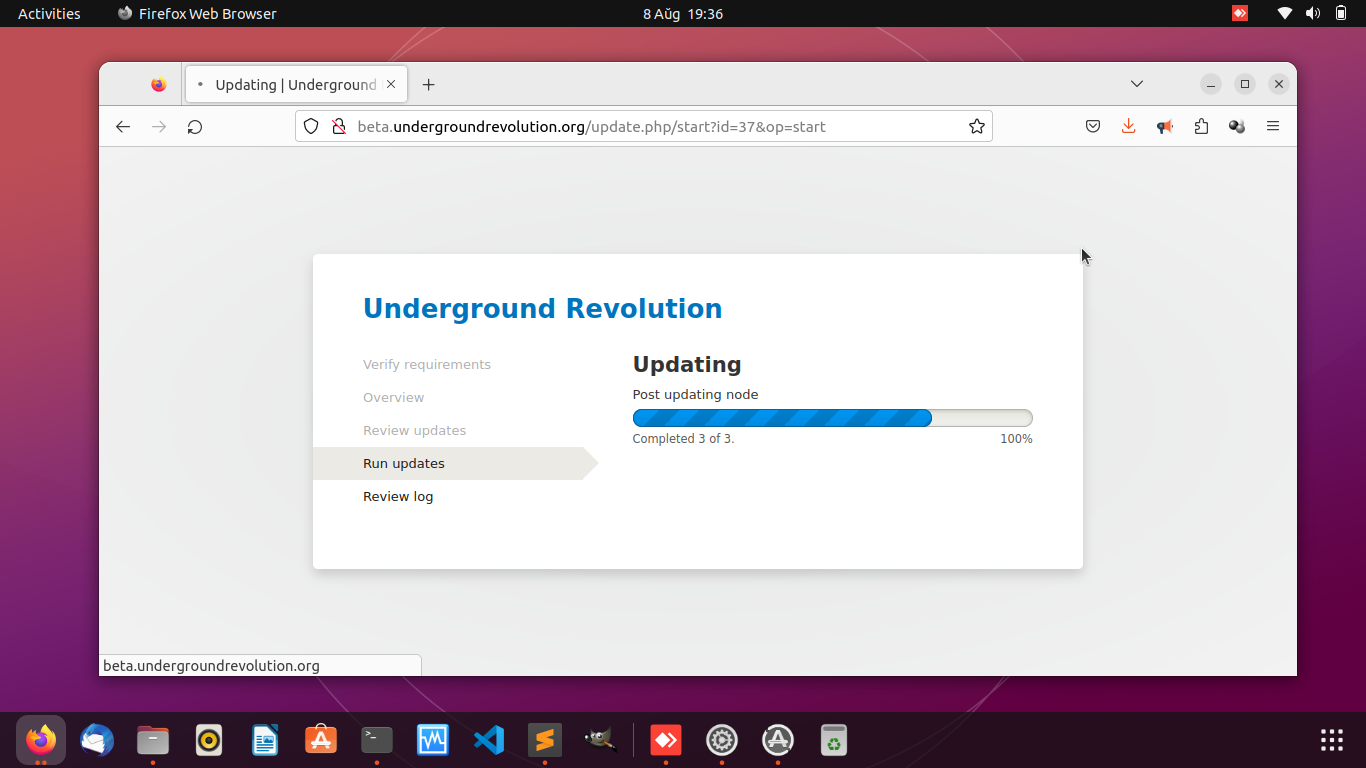Open GIMP from the dock

tap(601, 740)
